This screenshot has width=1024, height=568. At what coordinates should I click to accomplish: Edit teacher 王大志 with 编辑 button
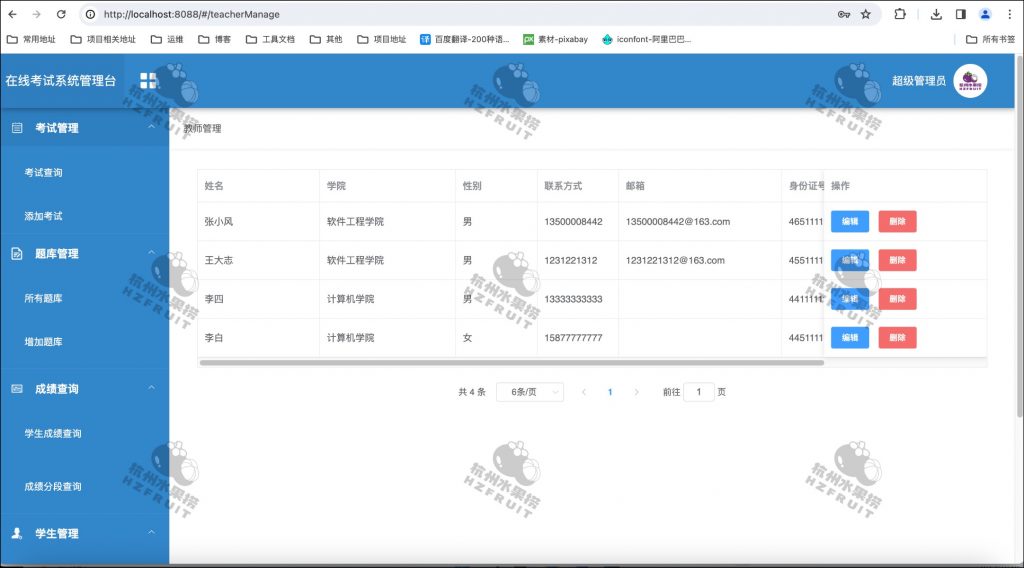click(850, 260)
